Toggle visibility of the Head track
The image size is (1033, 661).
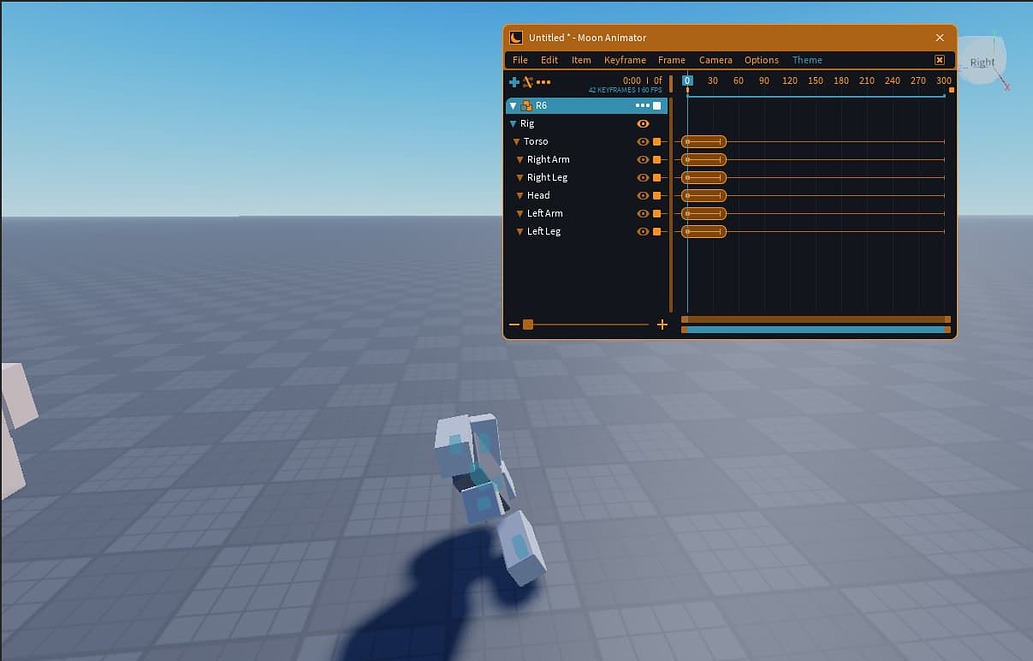click(643, 195)
